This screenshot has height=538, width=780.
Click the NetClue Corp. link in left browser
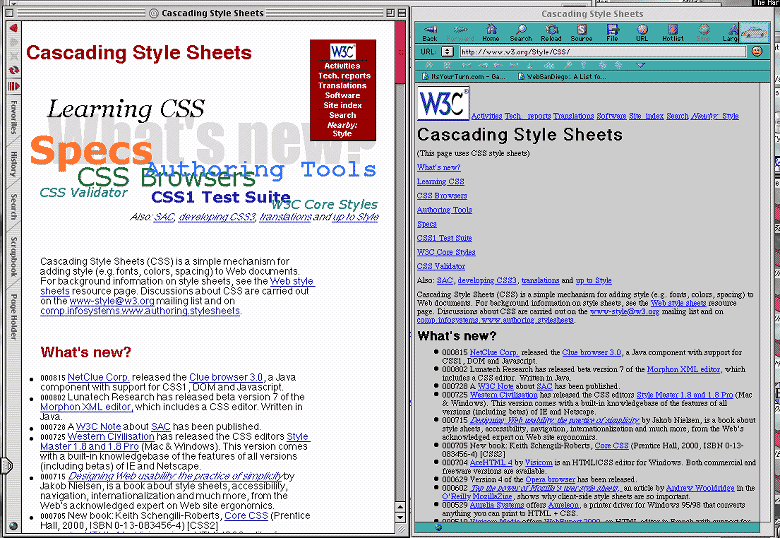[x=98, y=377]
